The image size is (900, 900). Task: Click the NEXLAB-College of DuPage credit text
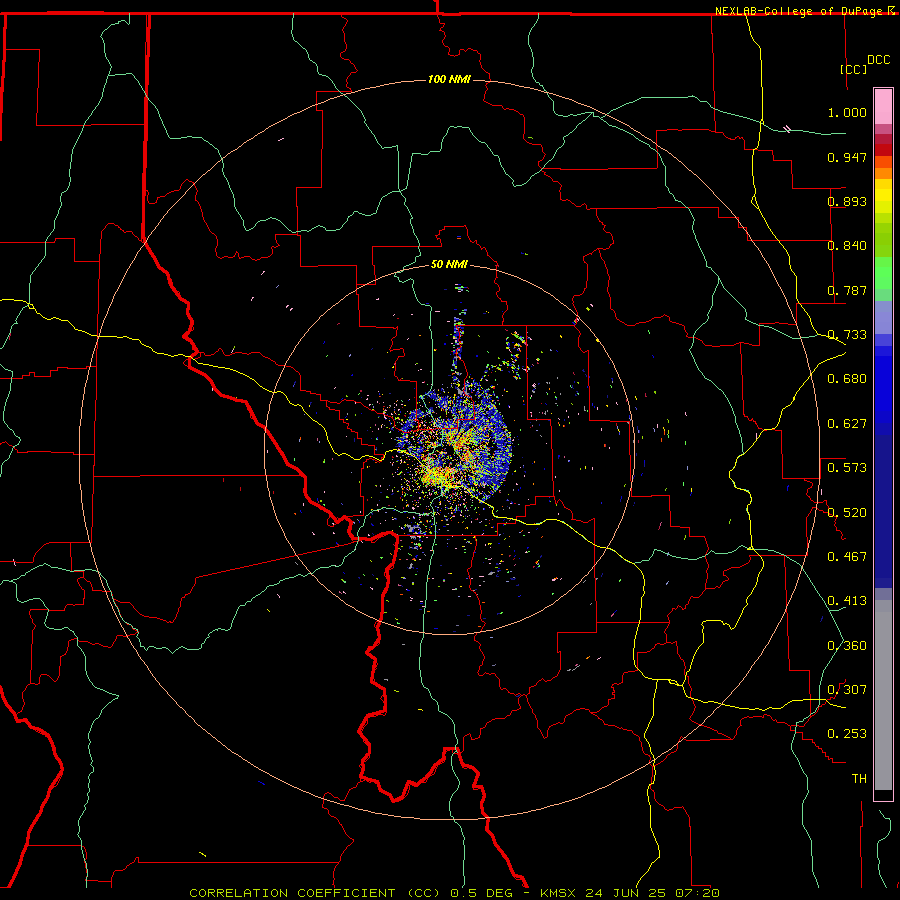(x=800, y=11)
